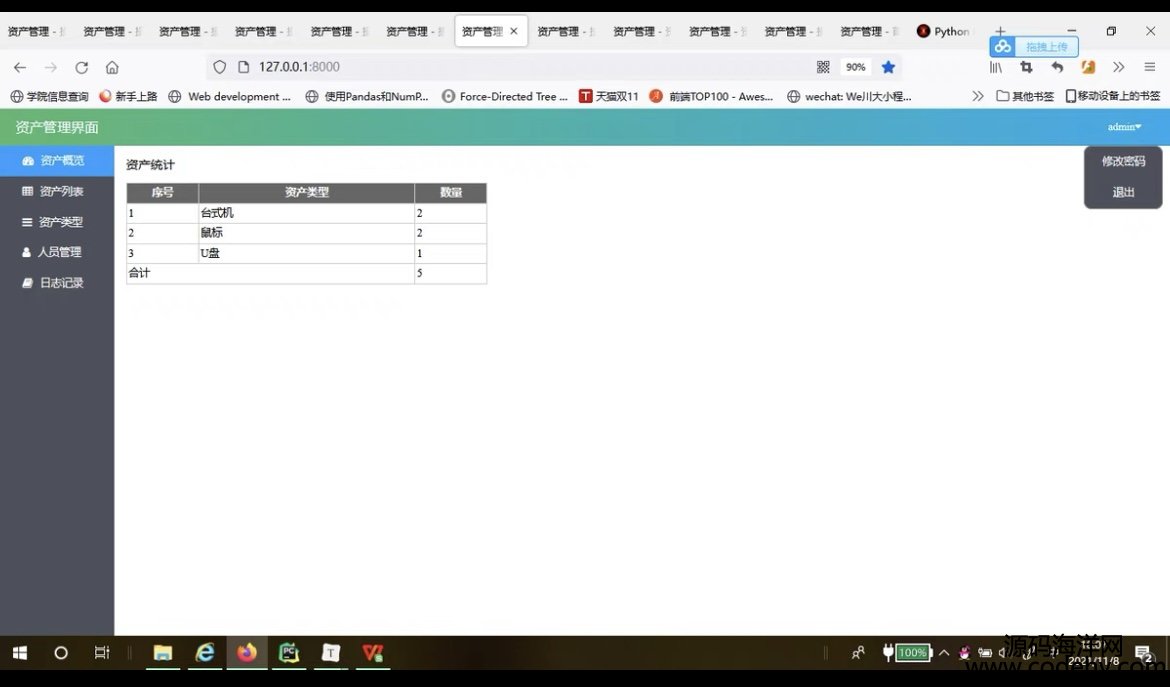Click the 90% zoom level indicator
1170x687 pixels.
(855, 67)
